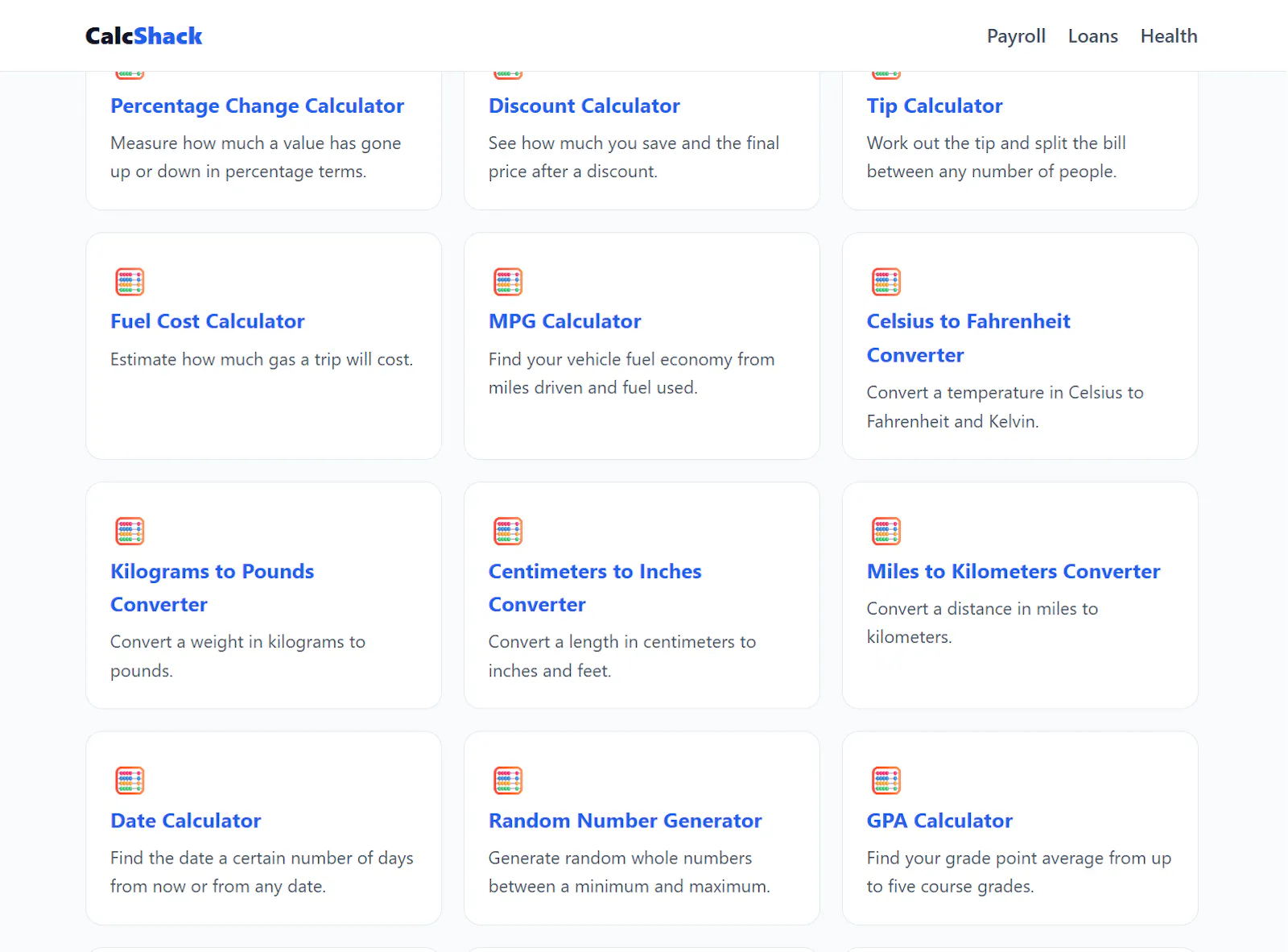Click abacus icon on Kilograms to Pounds card
This screenshot has width=1288, height=952.
(130, 532)
